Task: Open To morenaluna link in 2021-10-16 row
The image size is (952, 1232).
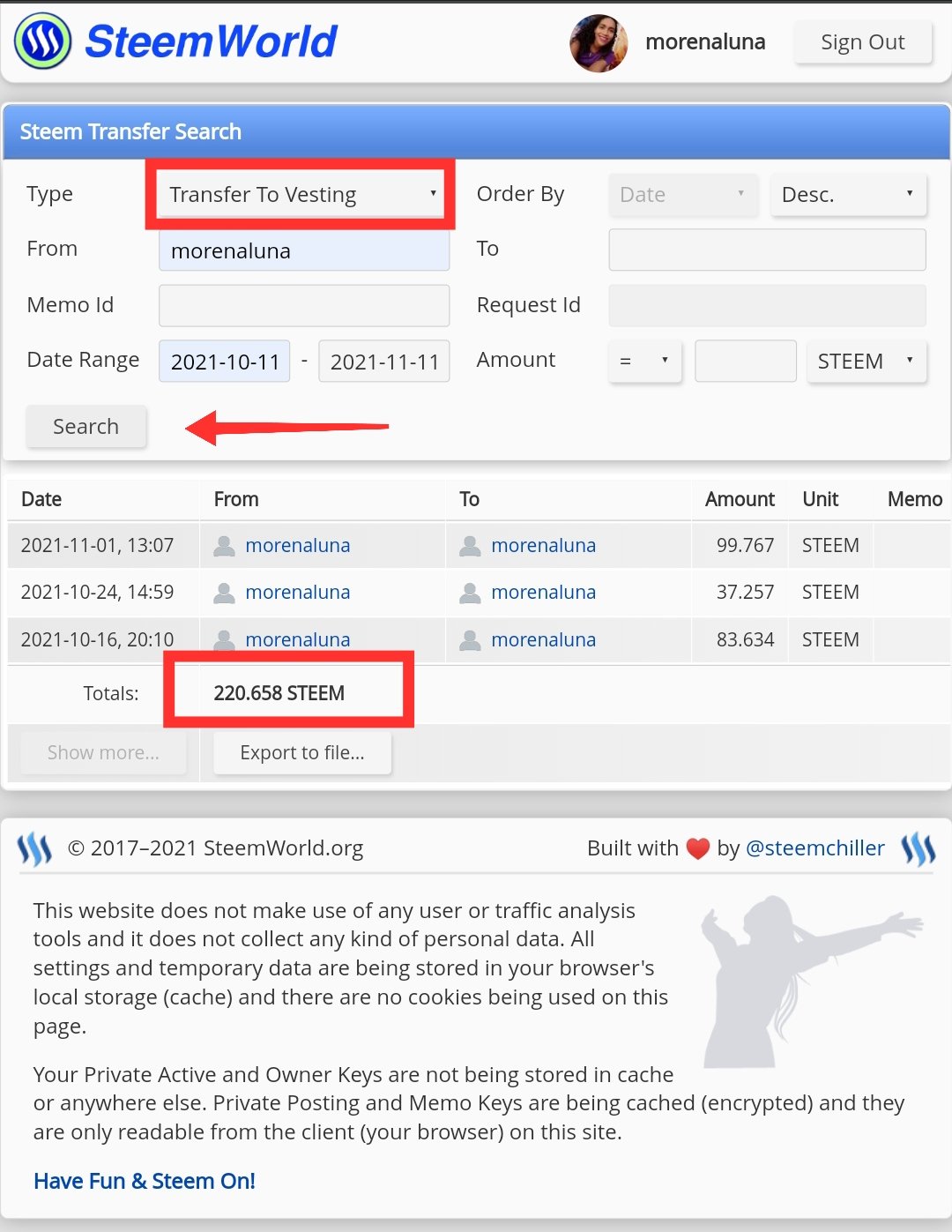Action: tap(544, 640)
